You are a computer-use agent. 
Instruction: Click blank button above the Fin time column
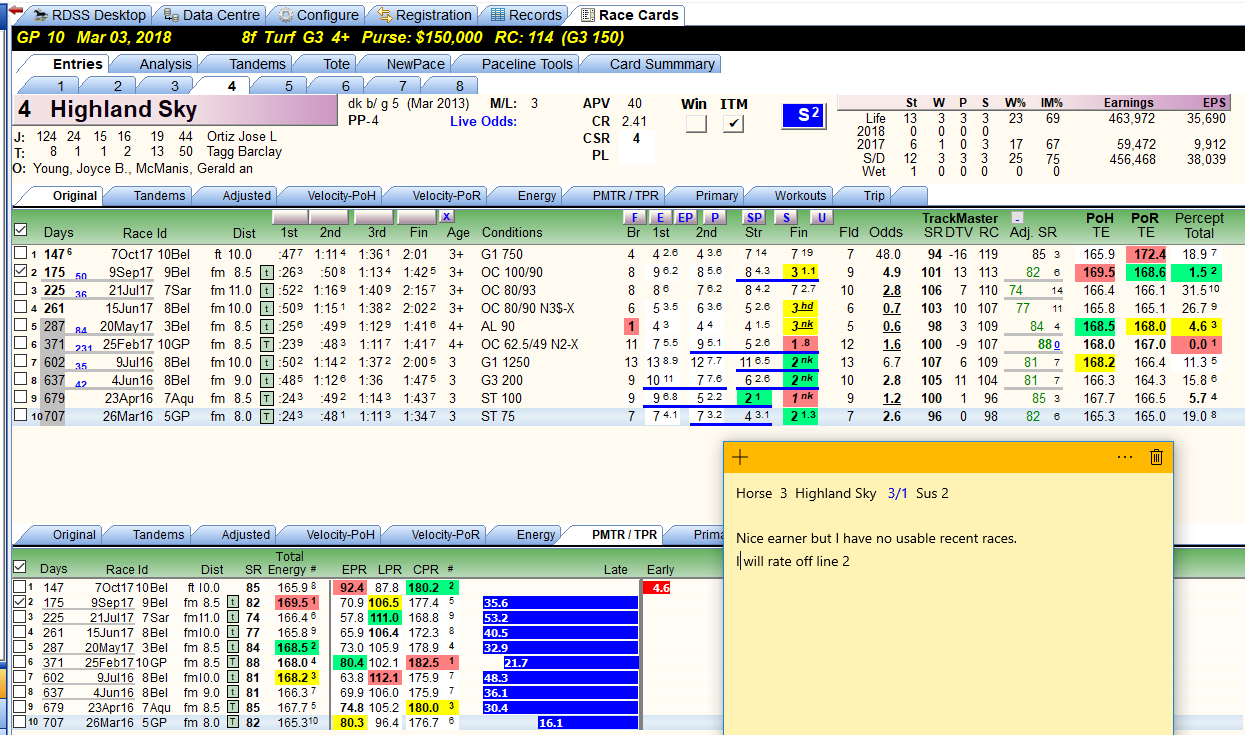coord(417,217)
